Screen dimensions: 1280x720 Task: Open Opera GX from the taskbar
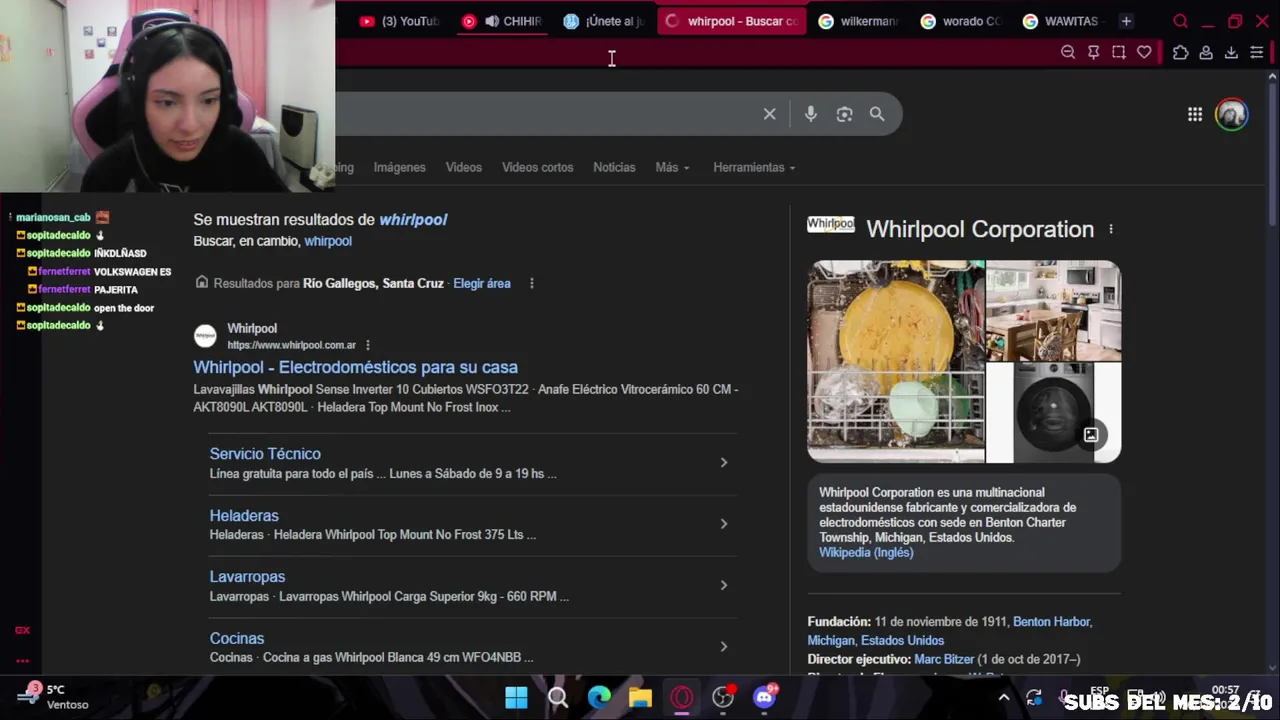[x=682, y=697]
